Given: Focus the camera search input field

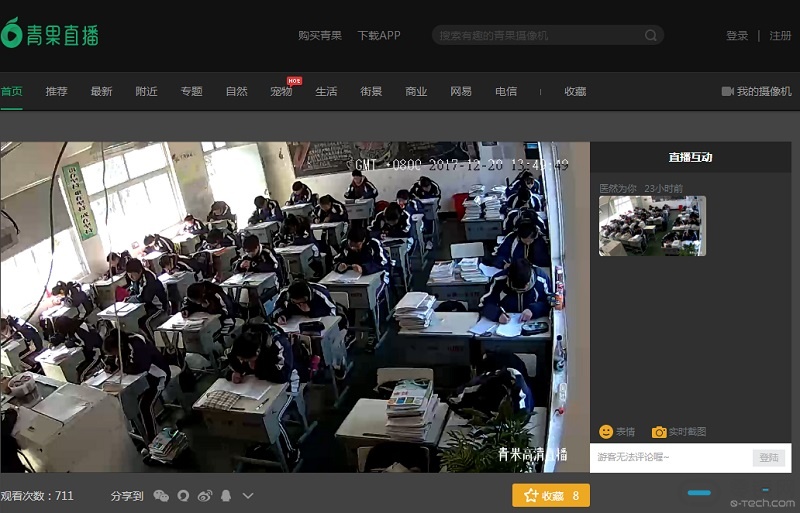Looking at the screenshot, I should pos(540,35).
